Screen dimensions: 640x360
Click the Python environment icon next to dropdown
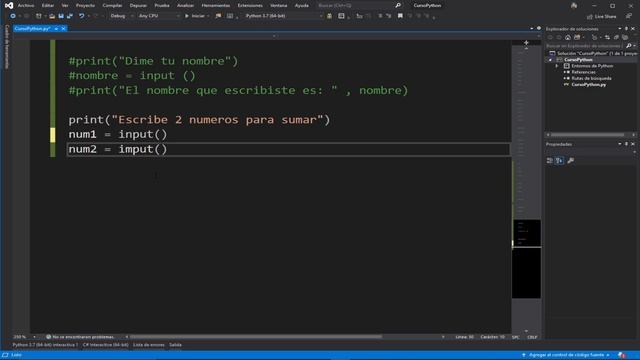[x=329, y=16]
